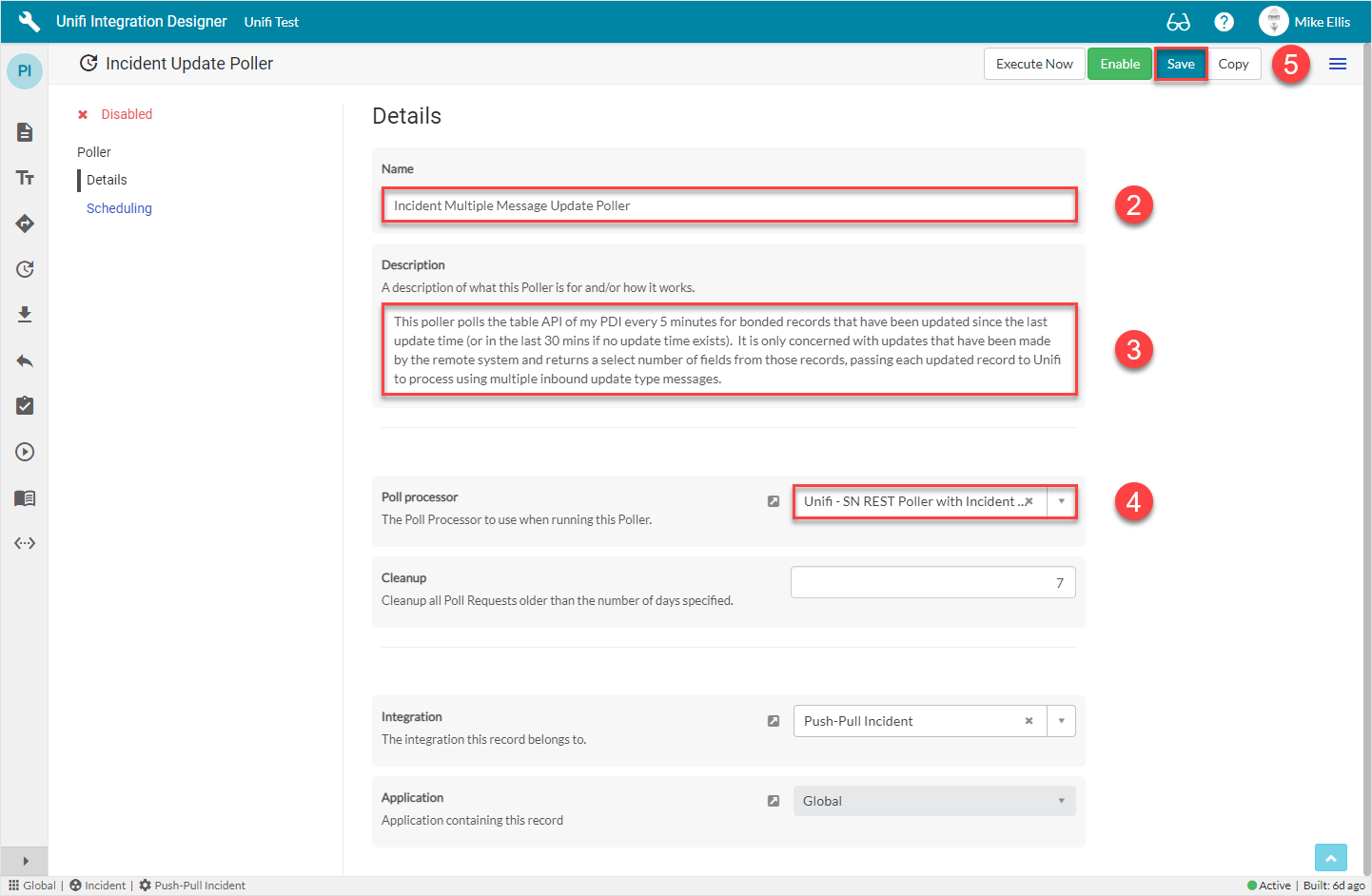Click the reply arrow sidebar icon
Image resolution: width=1372 pixels, height=896 pixels.
(x=24, y=360)
